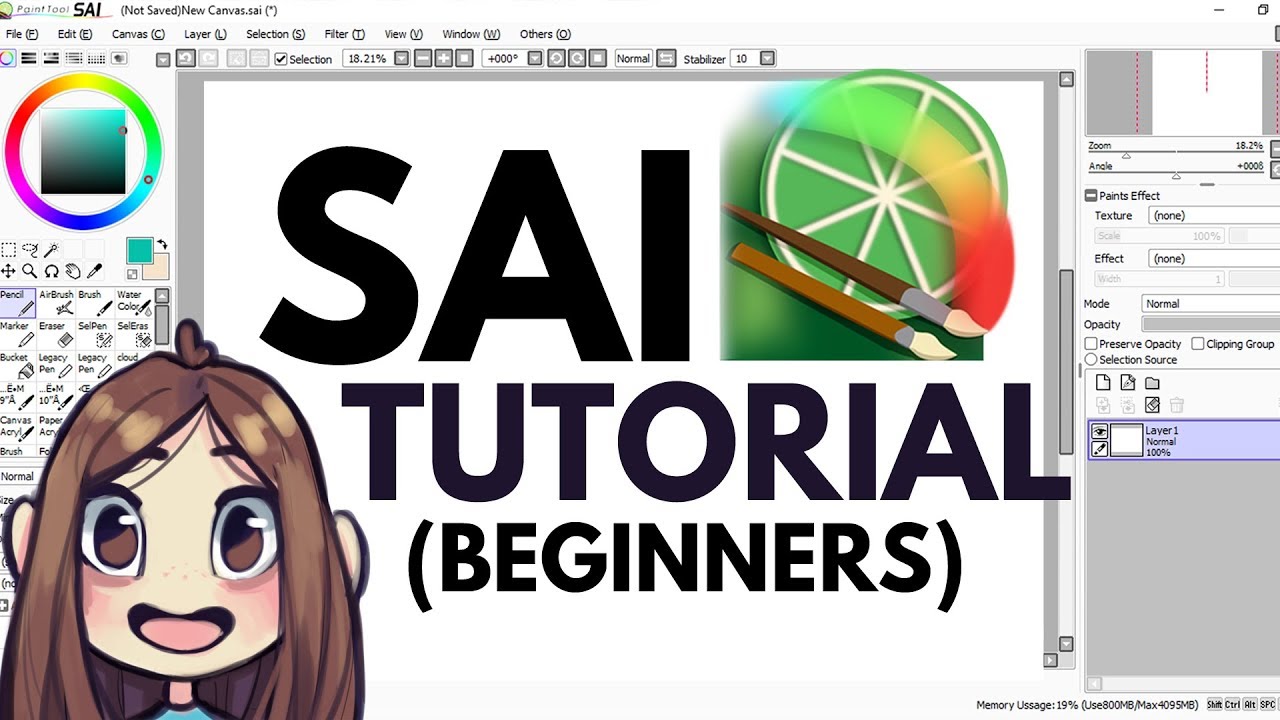Hide Layer1 with the eye icon
Image resolution: width=1280 pixels, height=720 pixels.
(x=1099, y=431)
